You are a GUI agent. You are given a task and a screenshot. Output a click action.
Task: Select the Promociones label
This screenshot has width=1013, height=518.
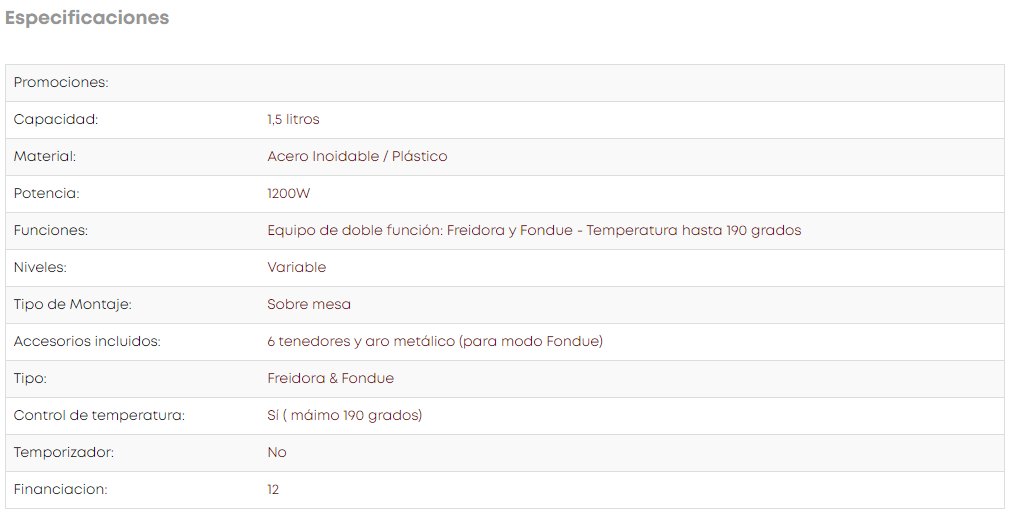[61, 83]
